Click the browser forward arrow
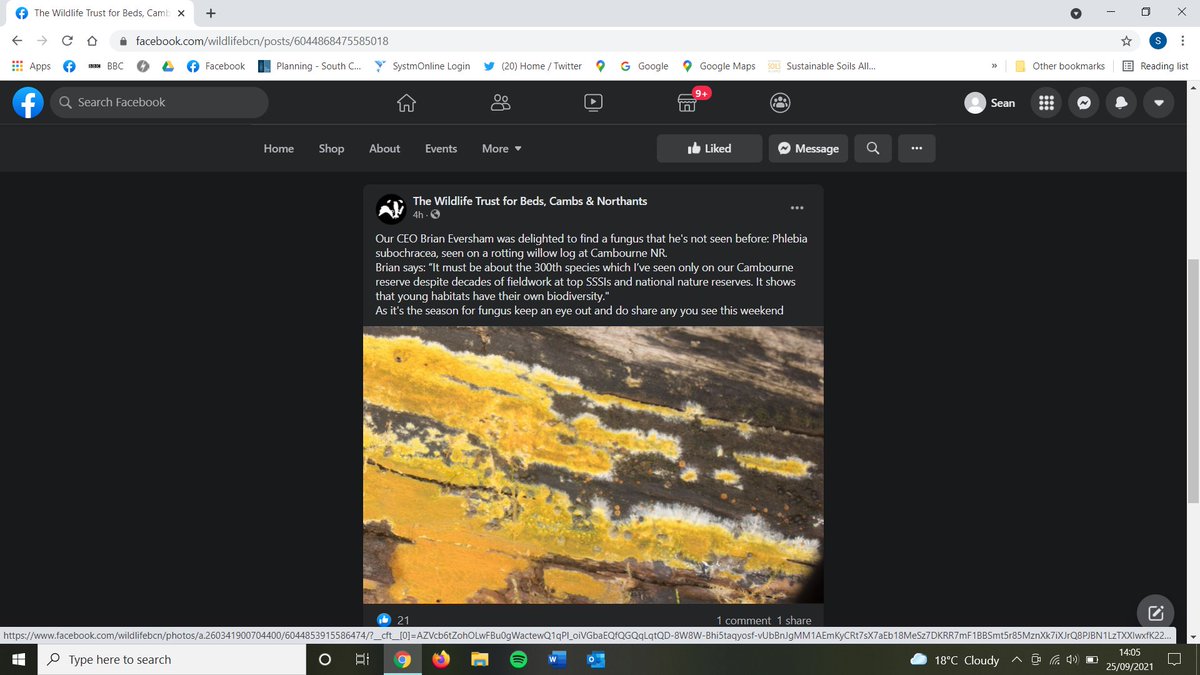Viewport: 1200px width, 675px height. tap(43, 41)
